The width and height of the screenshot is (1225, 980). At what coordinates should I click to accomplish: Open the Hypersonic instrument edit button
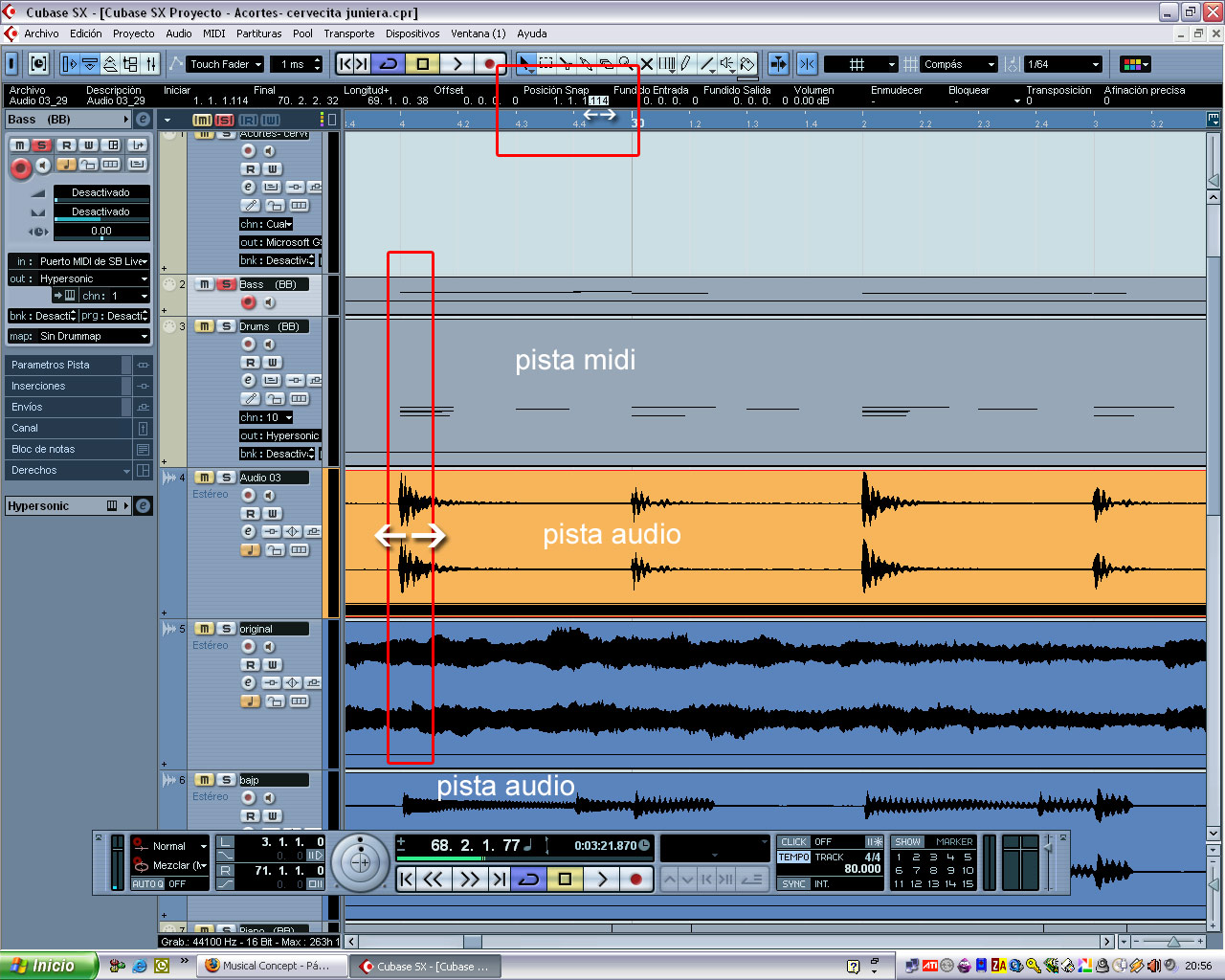point(144,505)
